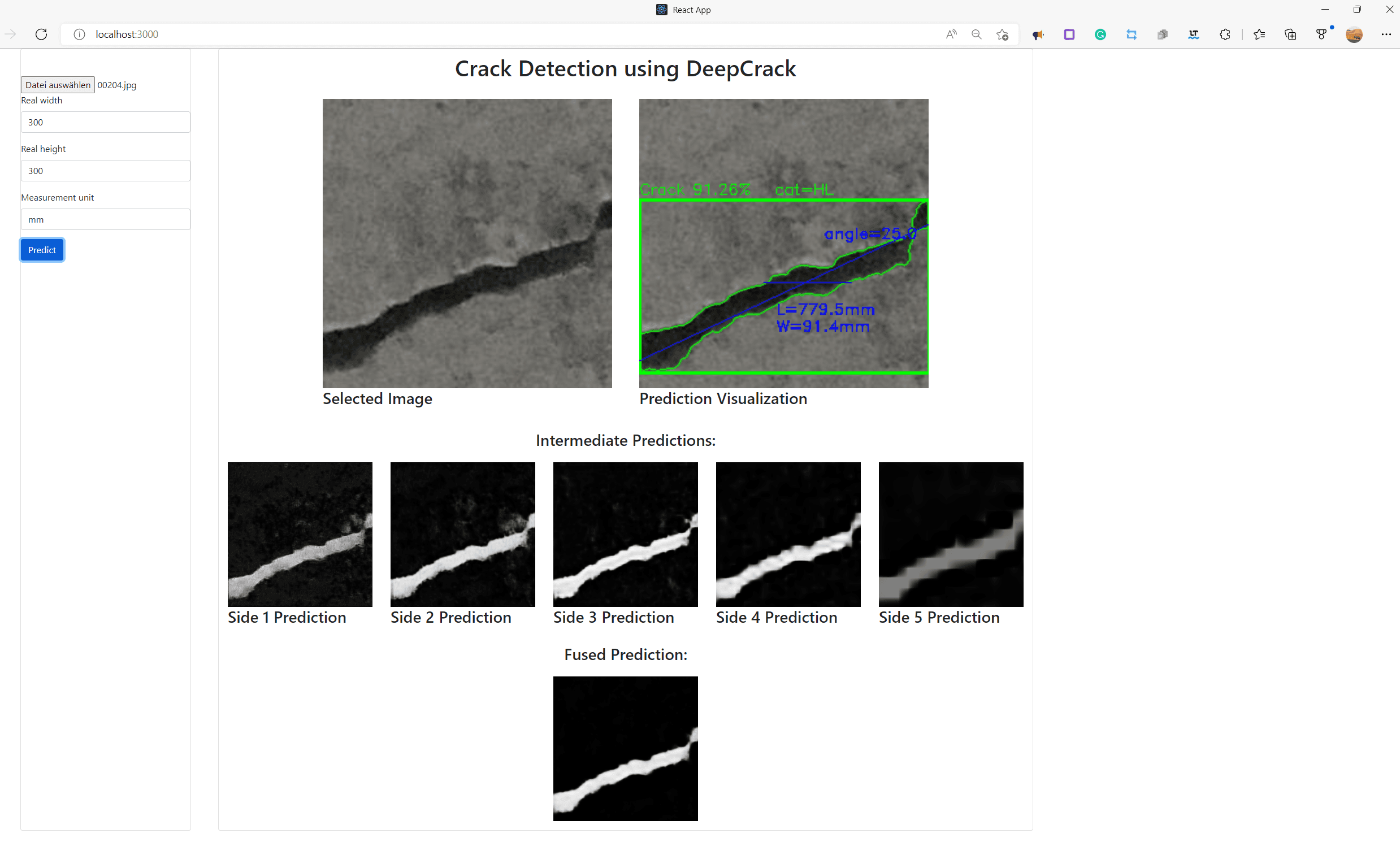1400x842 pixels.
Task: Minimize the browser window
Action: pyautogui.click(x=1325, y=10)
